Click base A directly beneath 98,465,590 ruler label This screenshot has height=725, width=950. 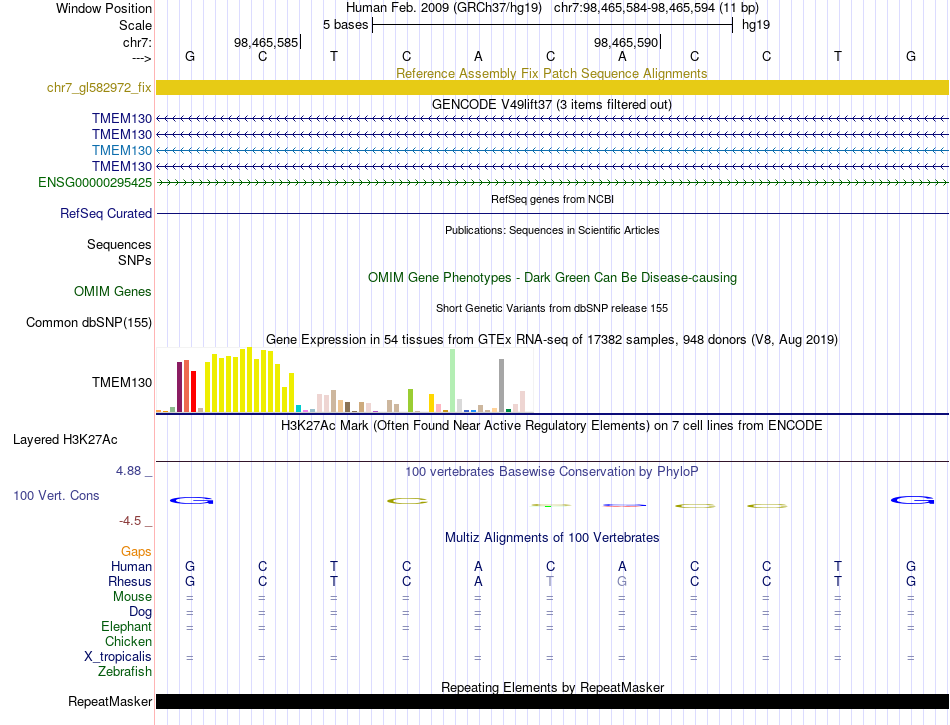point(622,56)
